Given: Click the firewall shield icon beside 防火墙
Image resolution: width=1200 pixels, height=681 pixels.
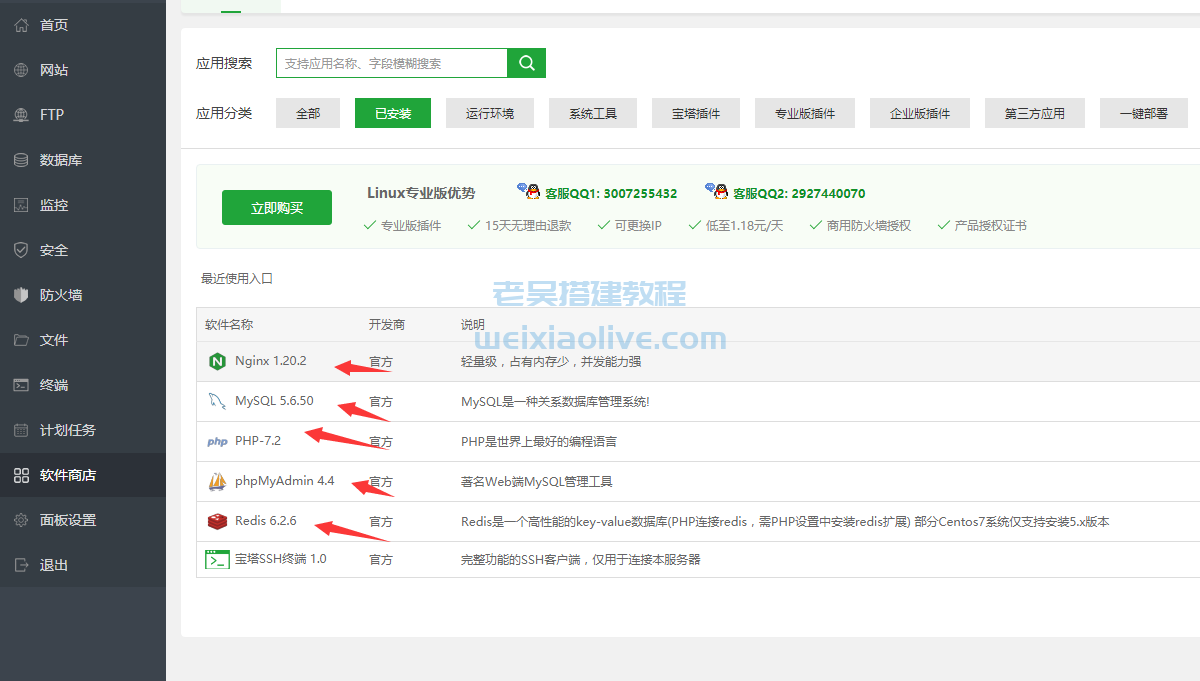Looking at the screenshot, I should click(21, 295).
